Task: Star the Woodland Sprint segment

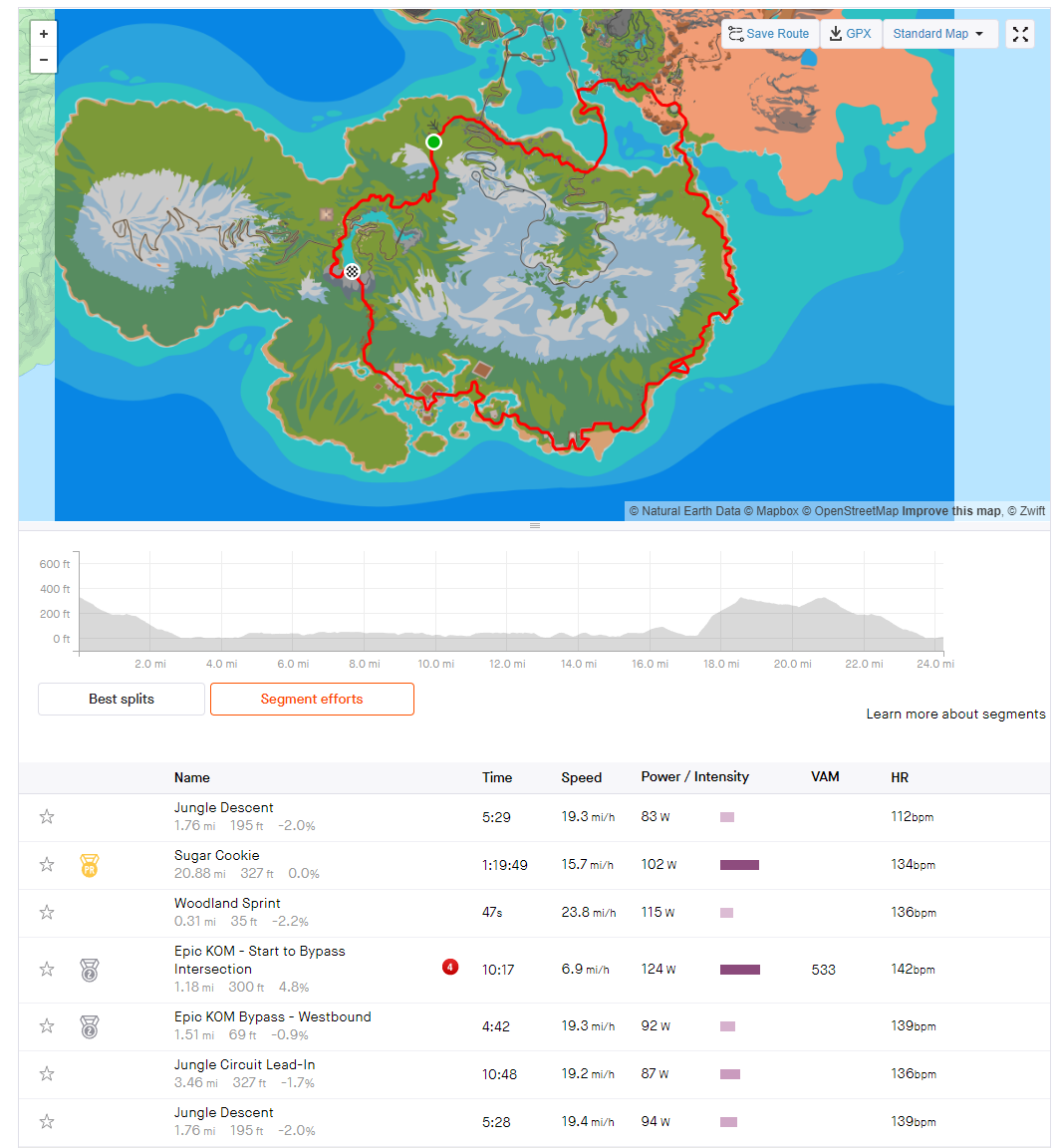Action: pos(47,912)
